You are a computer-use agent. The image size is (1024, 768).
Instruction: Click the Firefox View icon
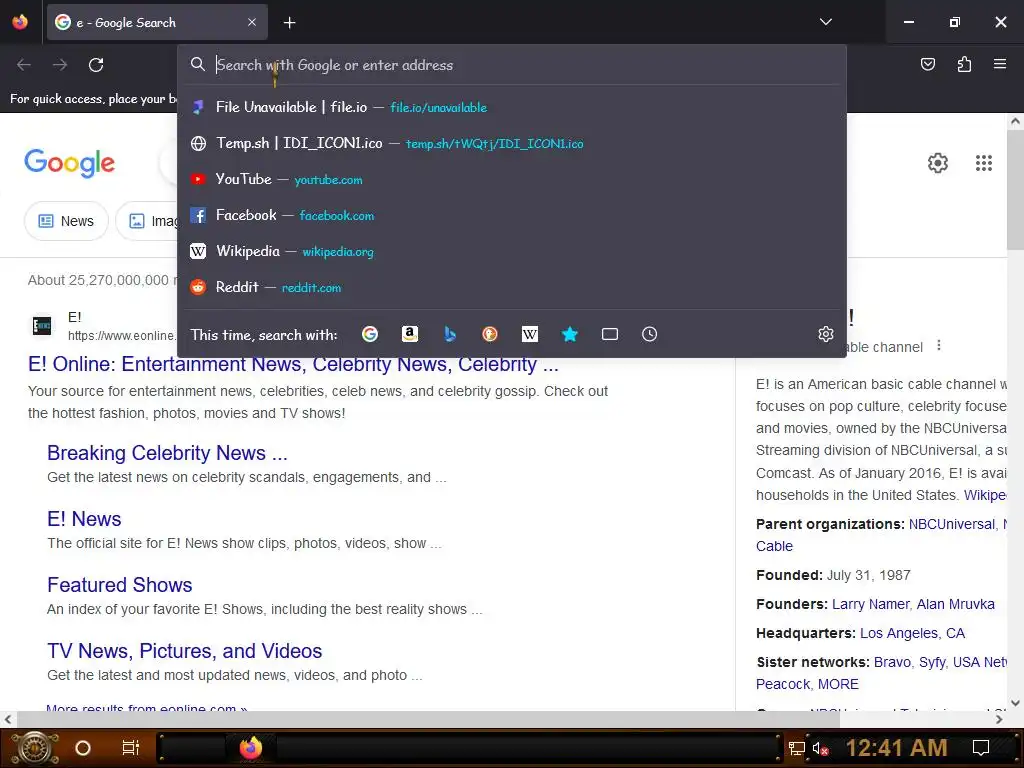[20, 22]
